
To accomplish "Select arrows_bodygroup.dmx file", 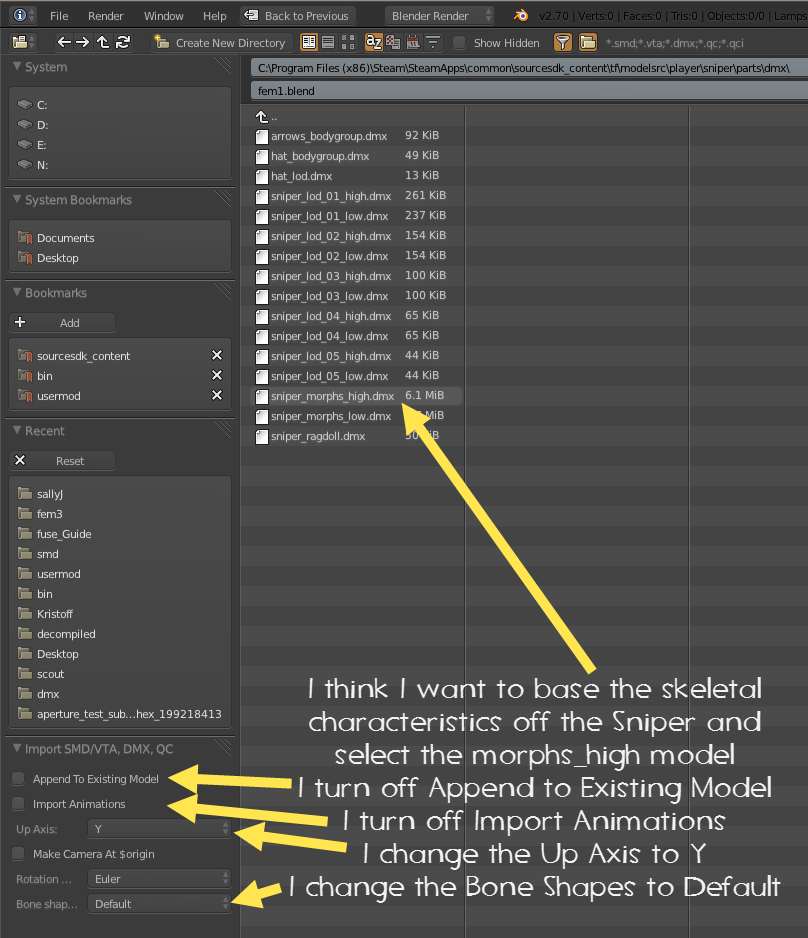I will coord(357,136).
